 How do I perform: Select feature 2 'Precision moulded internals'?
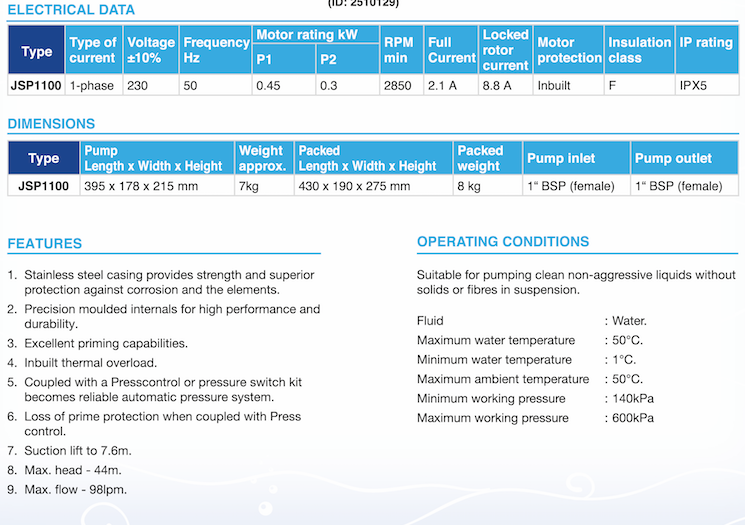(x=164, y=316)
